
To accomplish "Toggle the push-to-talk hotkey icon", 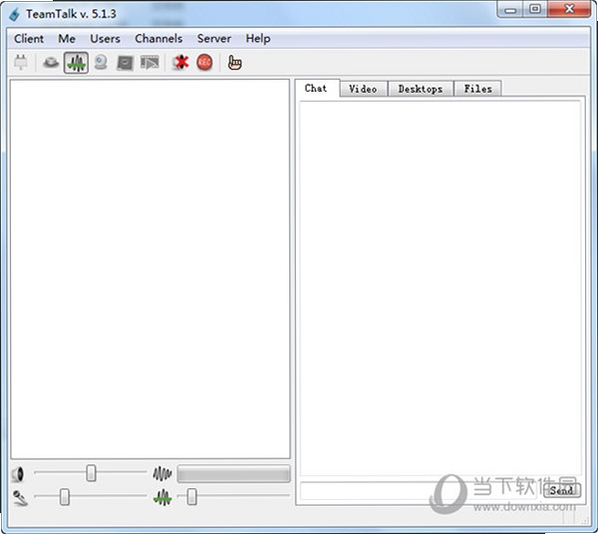I will coord(51,63).
